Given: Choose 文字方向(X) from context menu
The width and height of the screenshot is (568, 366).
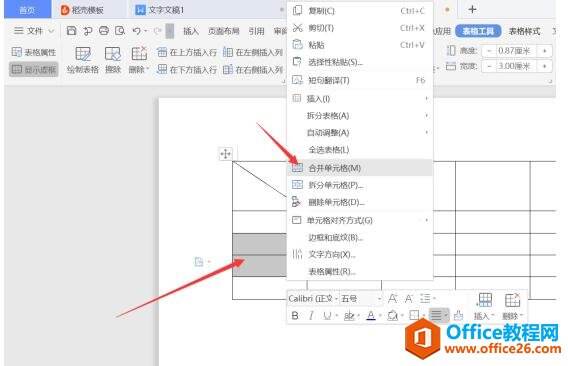Looking at the screenshot, I should [x=360, y=254].
